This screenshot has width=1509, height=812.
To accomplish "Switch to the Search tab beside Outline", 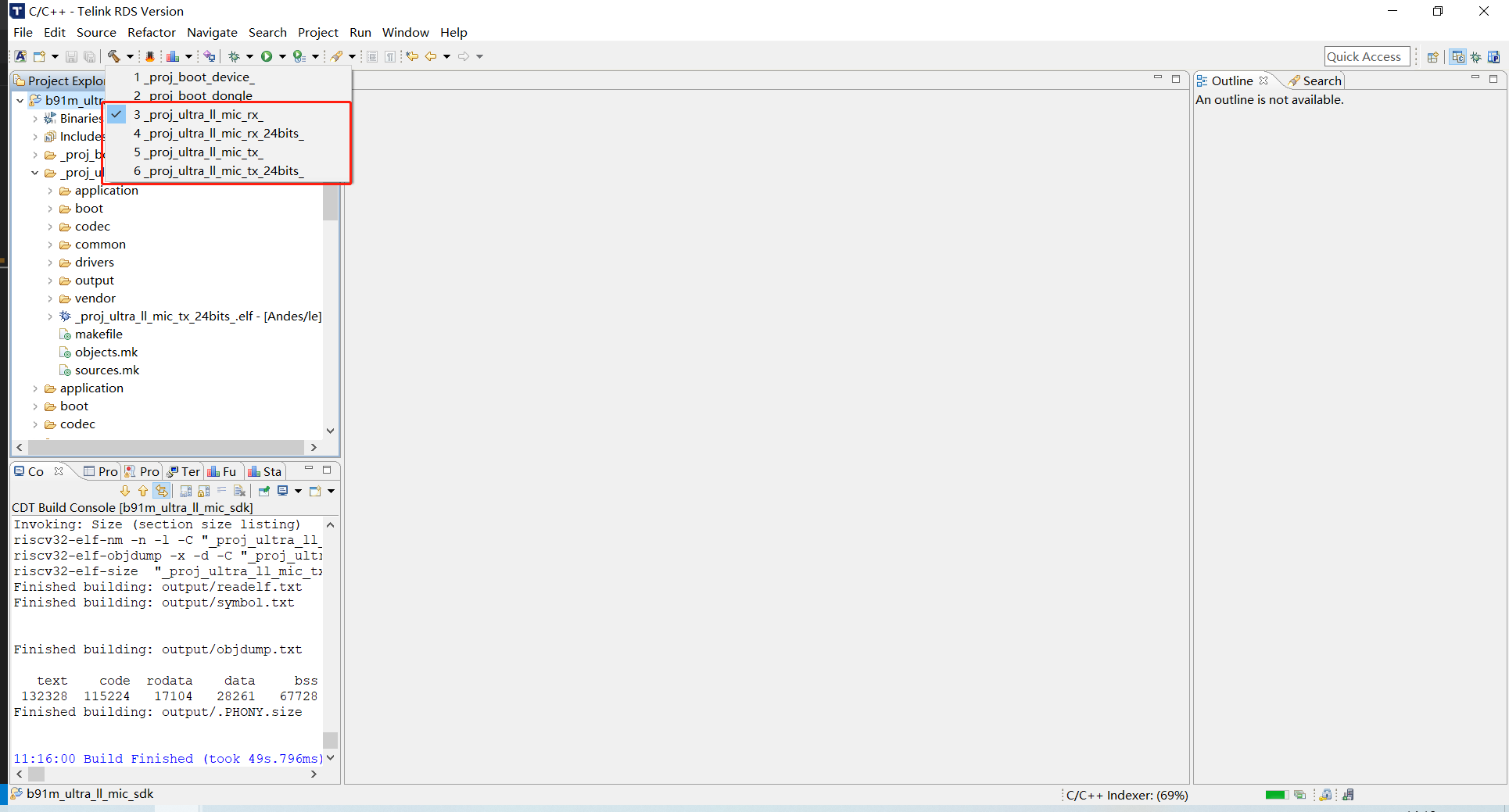I will (1315, 80).
